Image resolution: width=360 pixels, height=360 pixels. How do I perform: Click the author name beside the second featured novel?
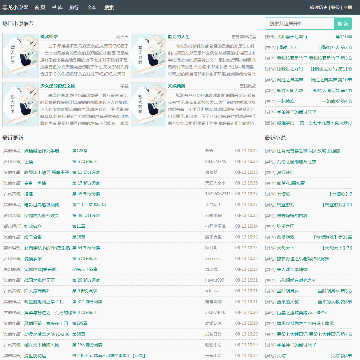(x=244, y=36)
